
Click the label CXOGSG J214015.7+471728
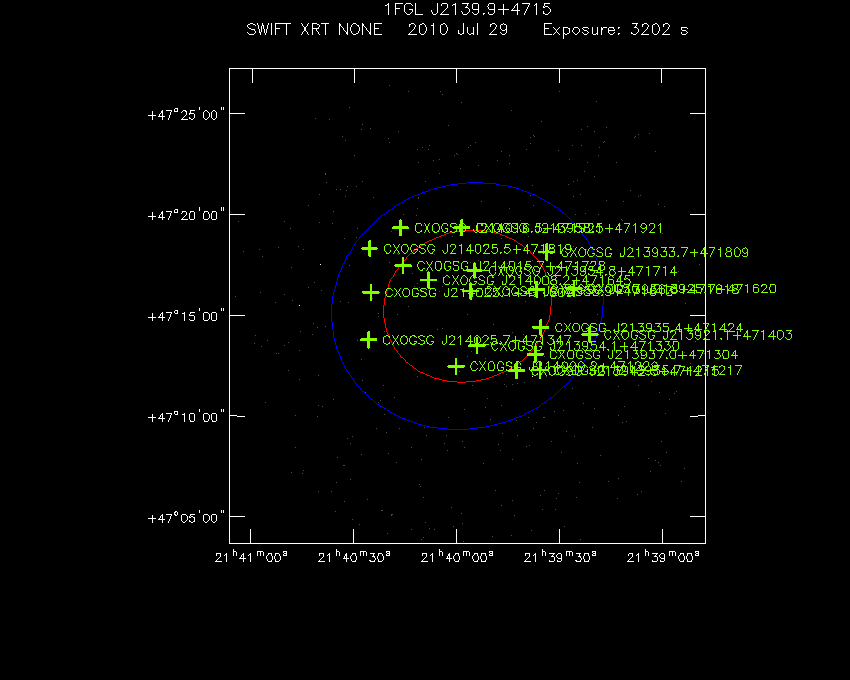(511, 266)
